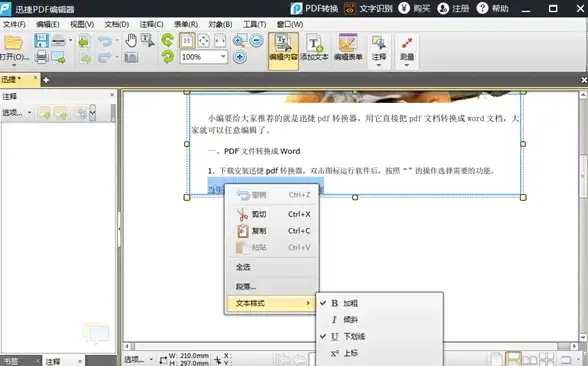The width and height of the screenshot is (588, 366).
Task: Toggle the highlighted continuous page layout icon
Action: (x=513, y=359)
